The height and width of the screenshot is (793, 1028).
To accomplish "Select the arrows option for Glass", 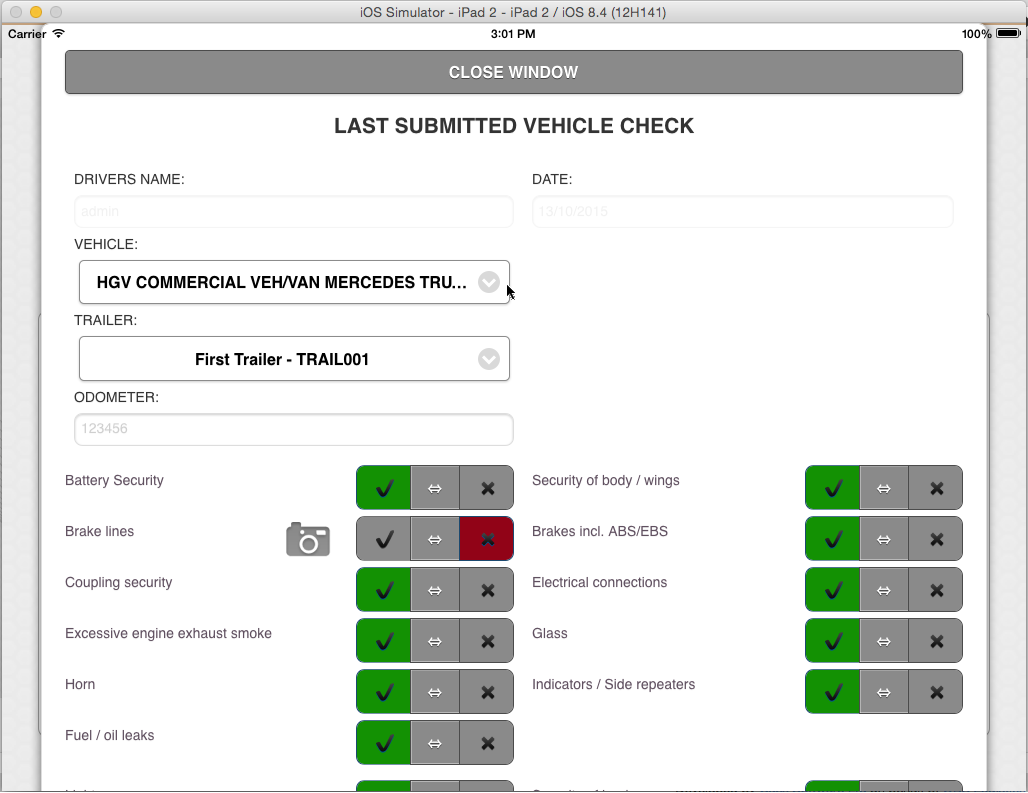I will [884, 641].
